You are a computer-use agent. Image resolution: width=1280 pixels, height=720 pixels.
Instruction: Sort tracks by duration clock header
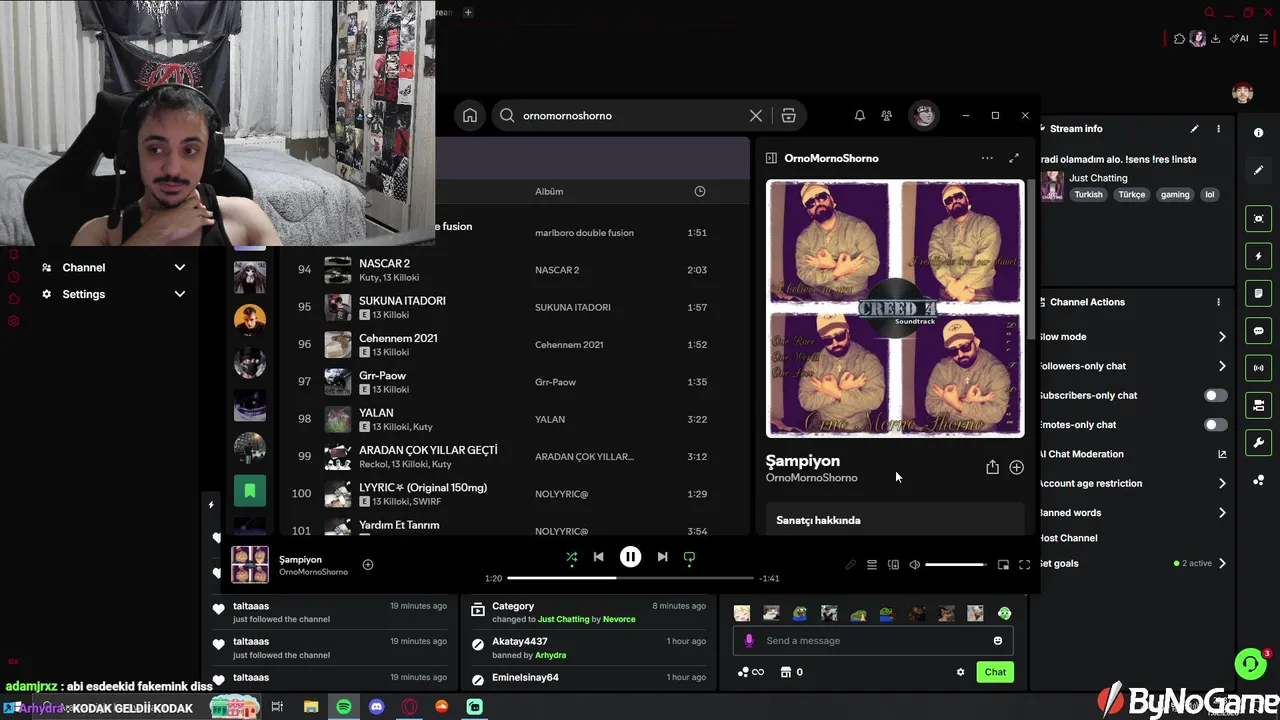pyautogui.click(x=700, y=191)
